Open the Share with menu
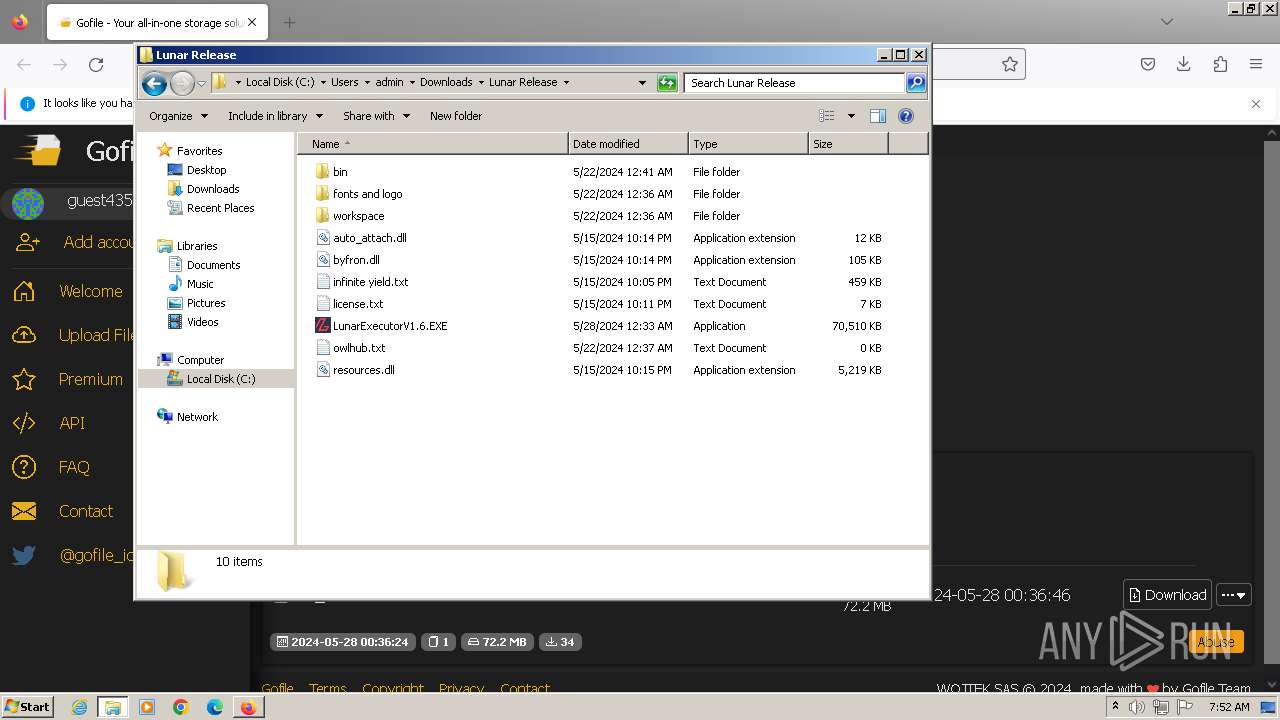This screenshot has height=720, width=1280. 376,116
